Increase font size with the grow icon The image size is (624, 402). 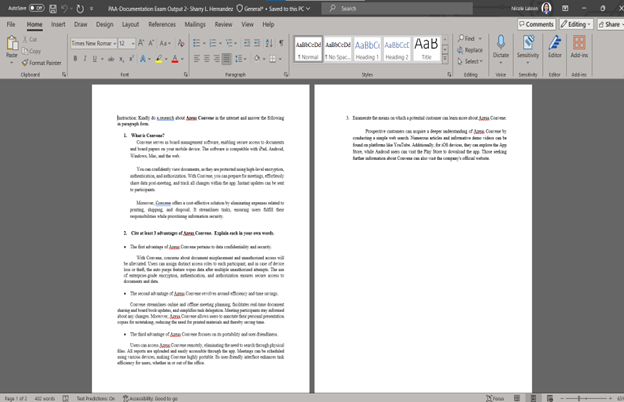[140, 43]
